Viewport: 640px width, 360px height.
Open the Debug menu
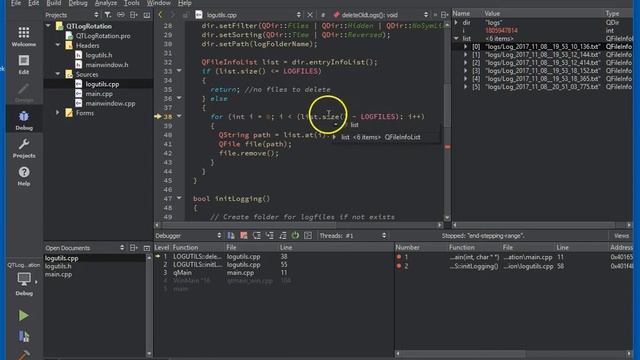click(78, 3)
